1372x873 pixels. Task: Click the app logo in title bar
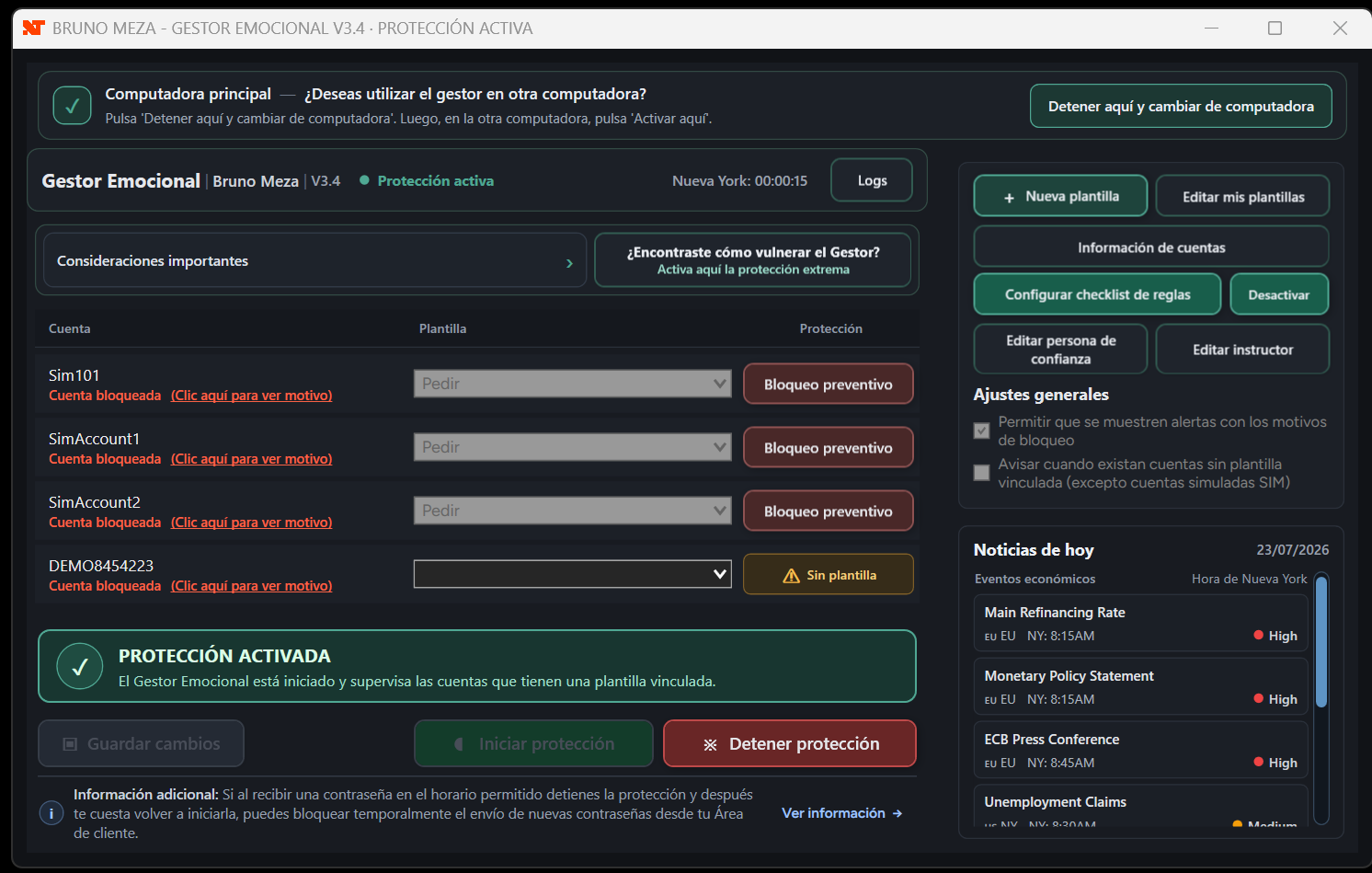point(33,28)
